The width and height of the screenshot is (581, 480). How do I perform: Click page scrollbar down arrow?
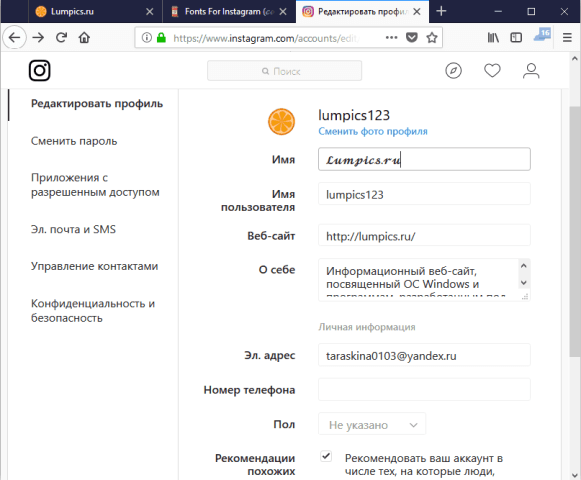pos(574,474)
